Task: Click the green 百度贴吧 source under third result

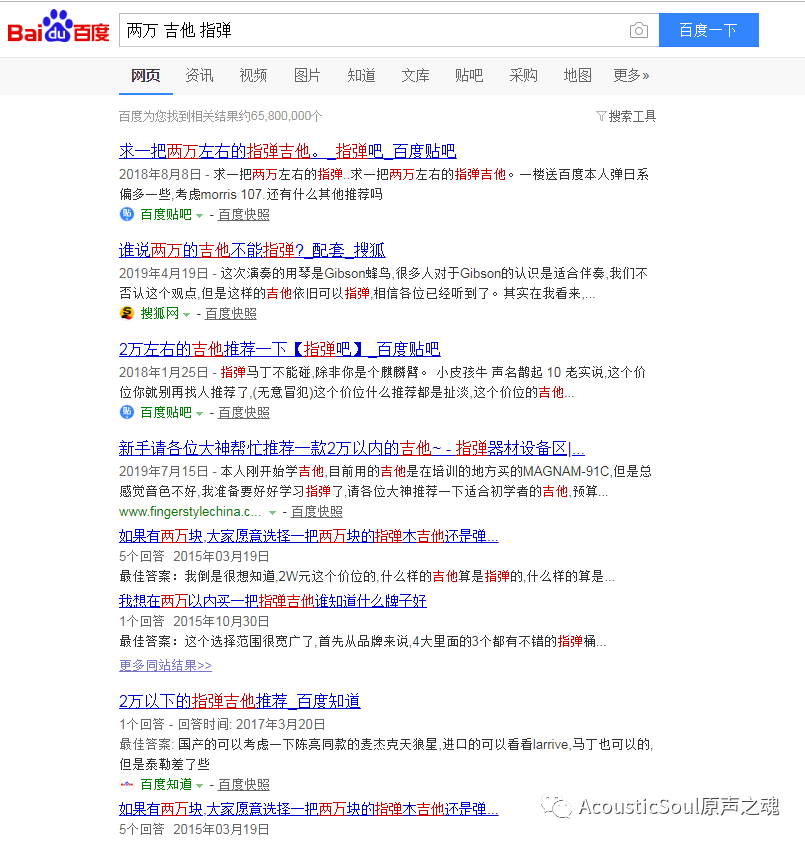Action: (166, 412)
